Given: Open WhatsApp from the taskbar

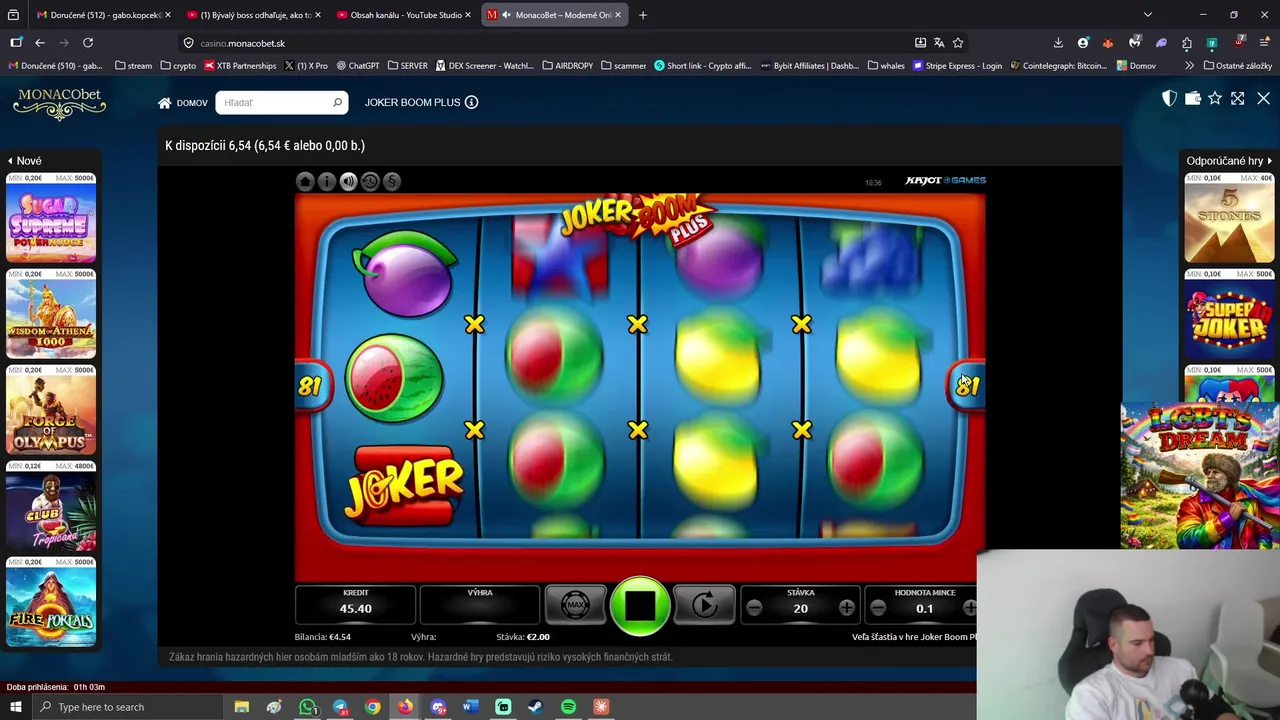Looking at the screenshot, I should 307,707.
